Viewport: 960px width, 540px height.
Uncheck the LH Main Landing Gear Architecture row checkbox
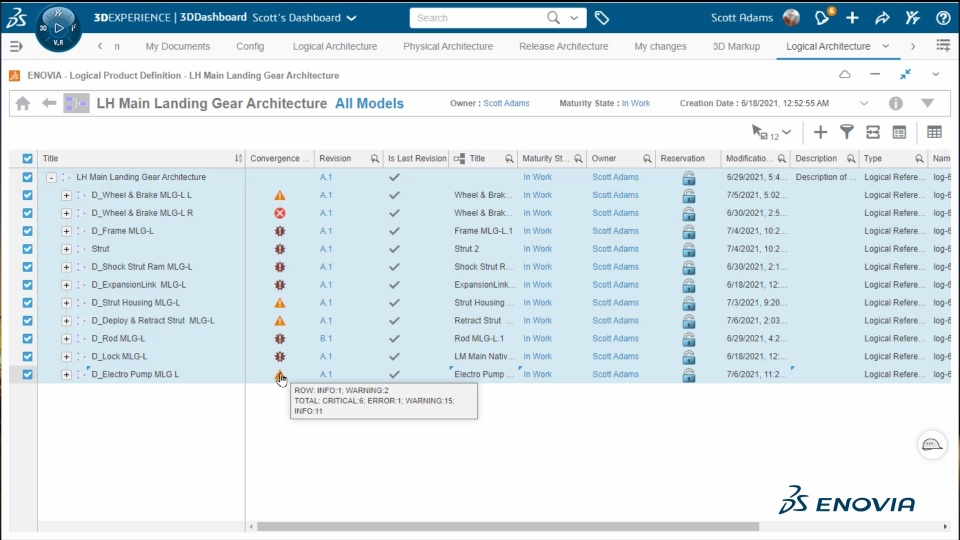(x=28, y=177)
